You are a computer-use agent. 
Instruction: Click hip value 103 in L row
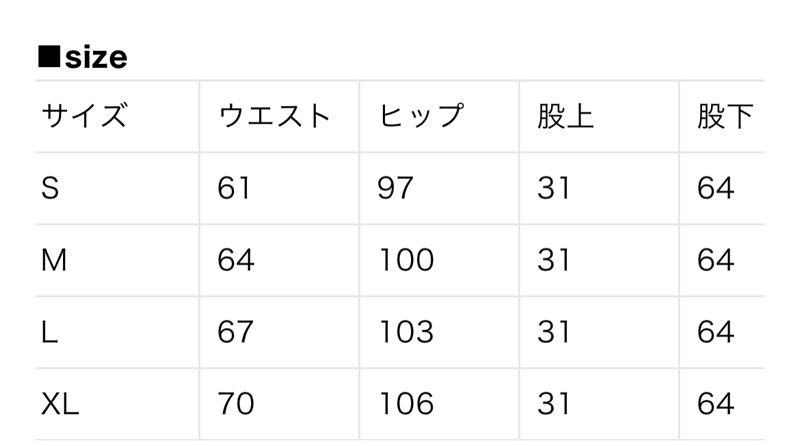(x=407, y=332)
